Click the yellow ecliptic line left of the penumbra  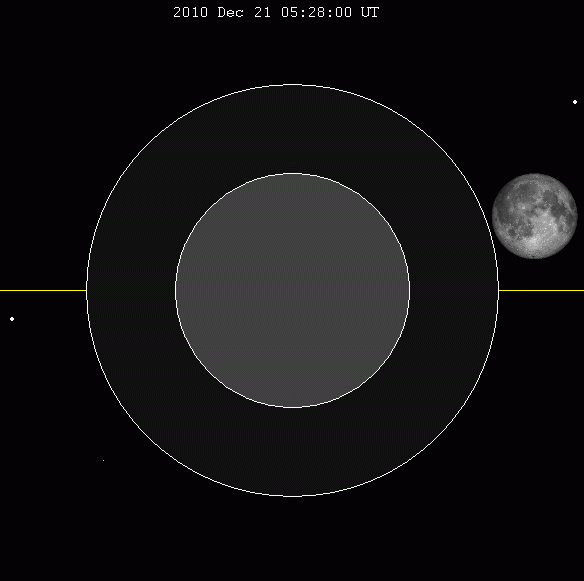[x=43, y=290]
